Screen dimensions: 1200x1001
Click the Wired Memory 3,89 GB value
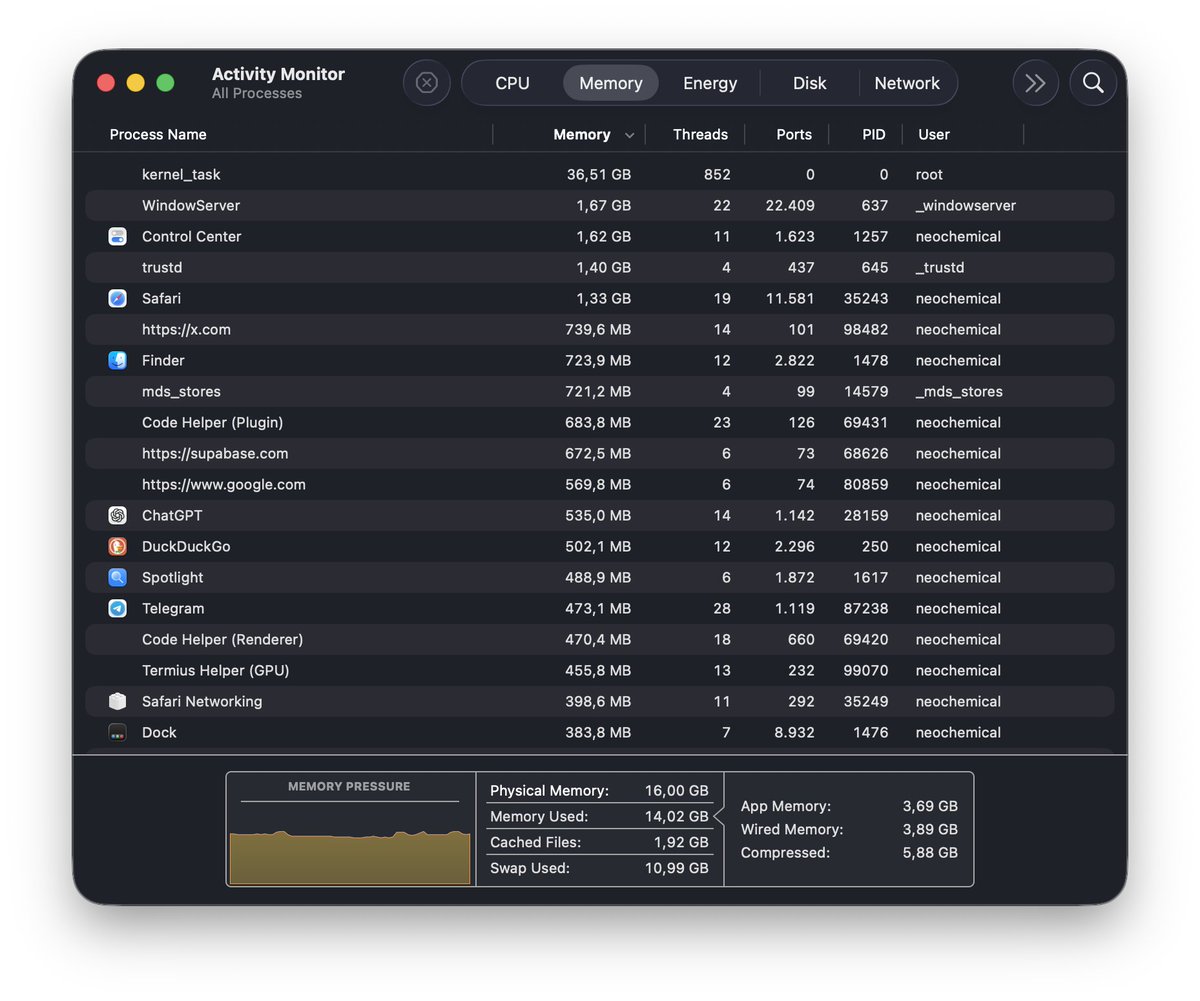[930, 830]
